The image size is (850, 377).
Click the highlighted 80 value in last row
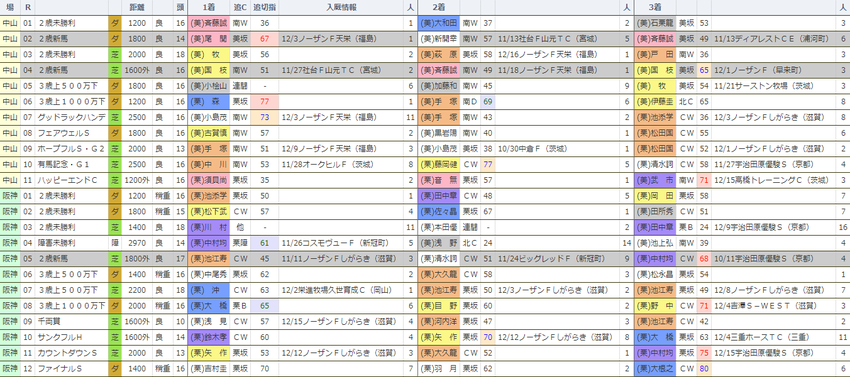(704, 369)
